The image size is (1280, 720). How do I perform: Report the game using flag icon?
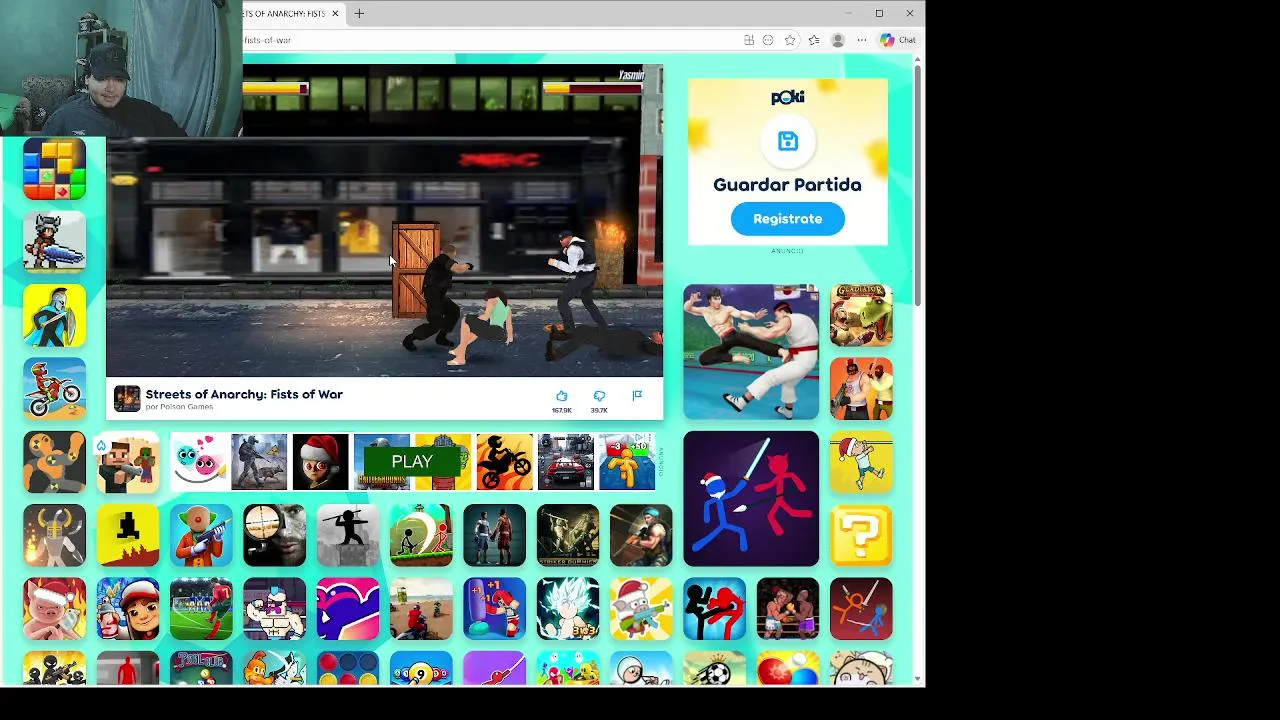637,396
